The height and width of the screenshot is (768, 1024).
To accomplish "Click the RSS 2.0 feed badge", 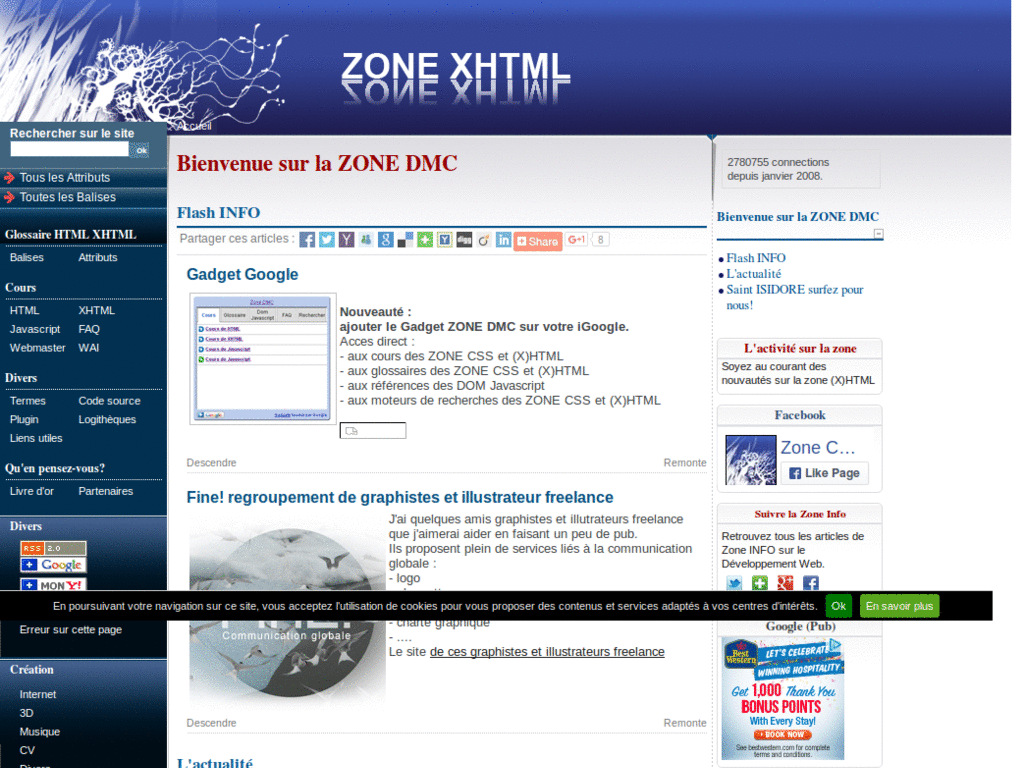I will (x=53, y=548).
